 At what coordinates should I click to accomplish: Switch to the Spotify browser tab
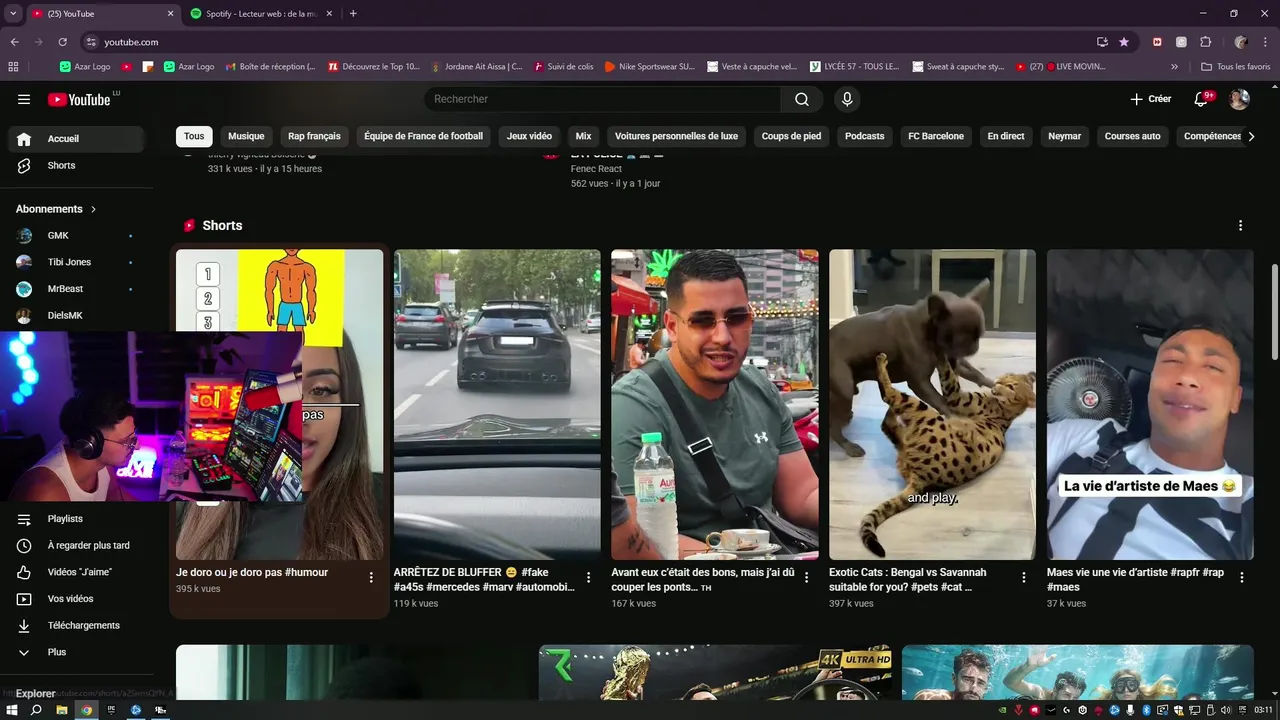point(260,14)
